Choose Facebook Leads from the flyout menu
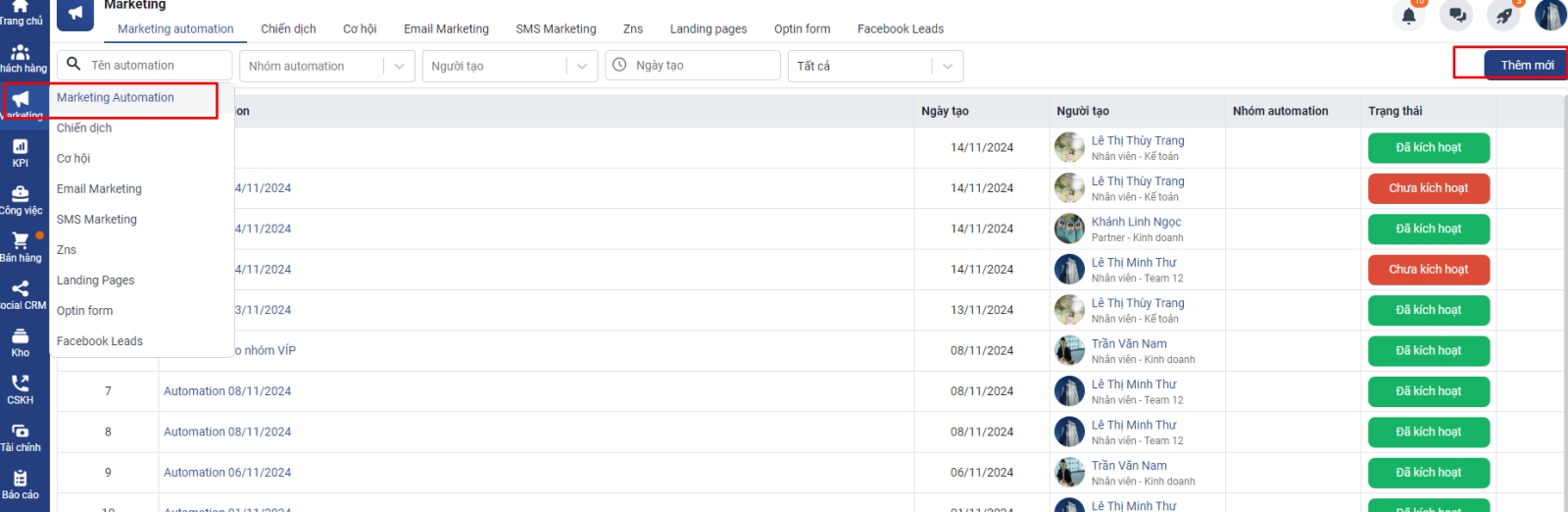Screen dimensions: 1568x512 click(x=99, y=341)
